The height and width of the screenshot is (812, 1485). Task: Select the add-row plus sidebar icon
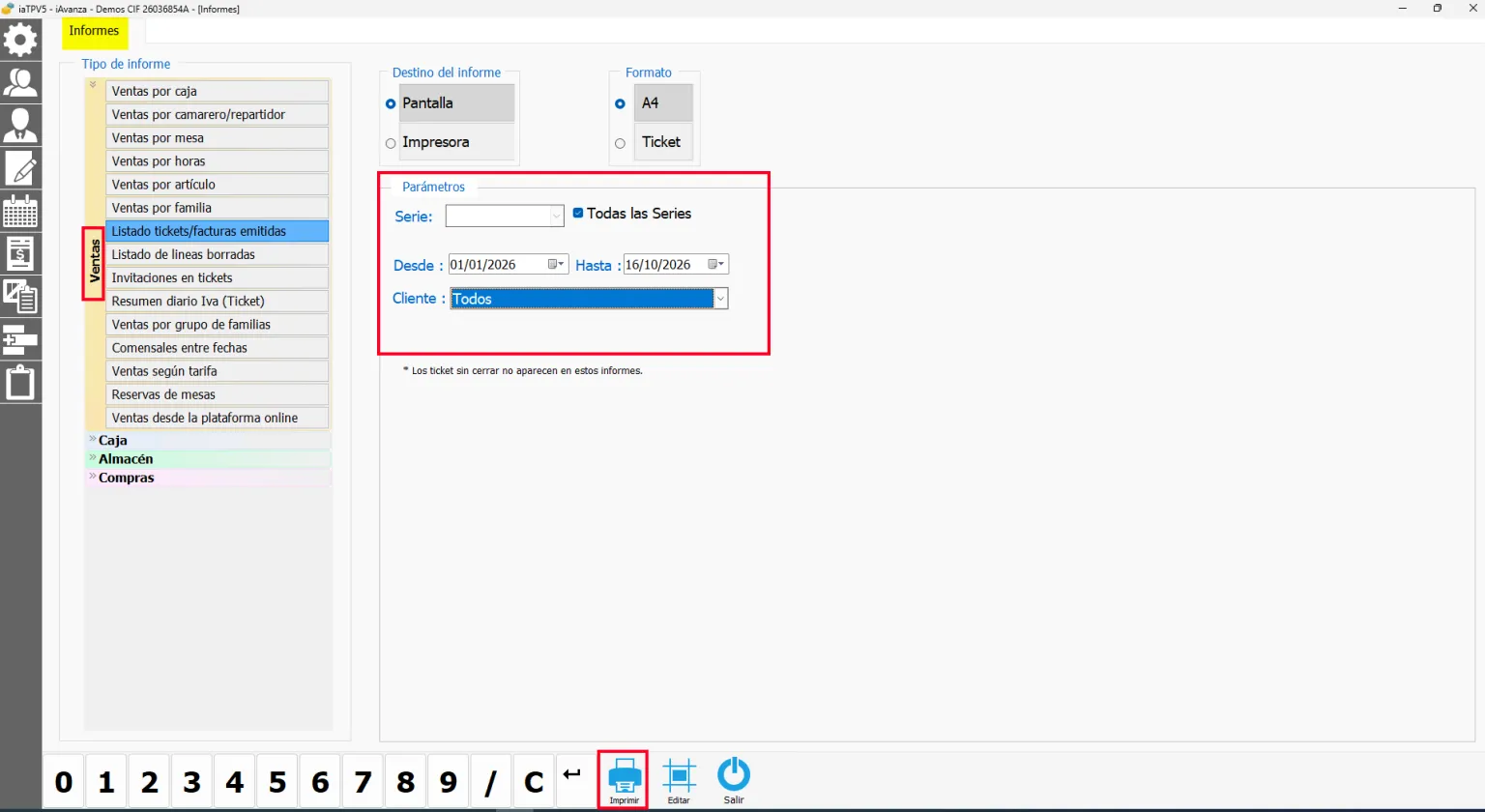coord(20,339)
